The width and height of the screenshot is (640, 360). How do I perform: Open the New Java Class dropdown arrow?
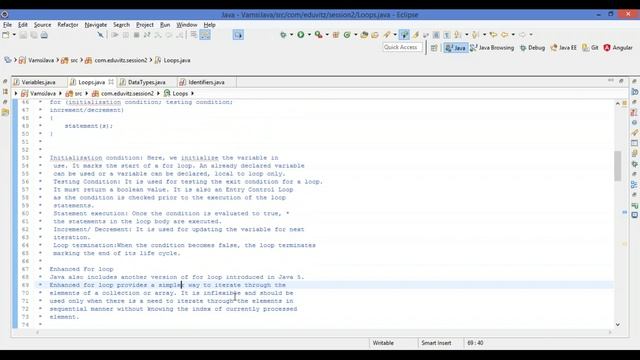click(356, 35)
